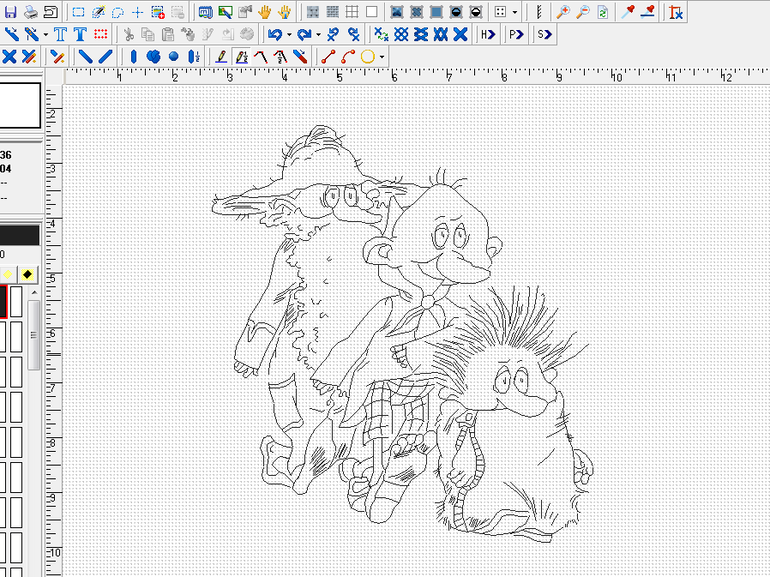Click the H> toolbar button
This screenshot has height=577, width=770.
tap(487, 34)
